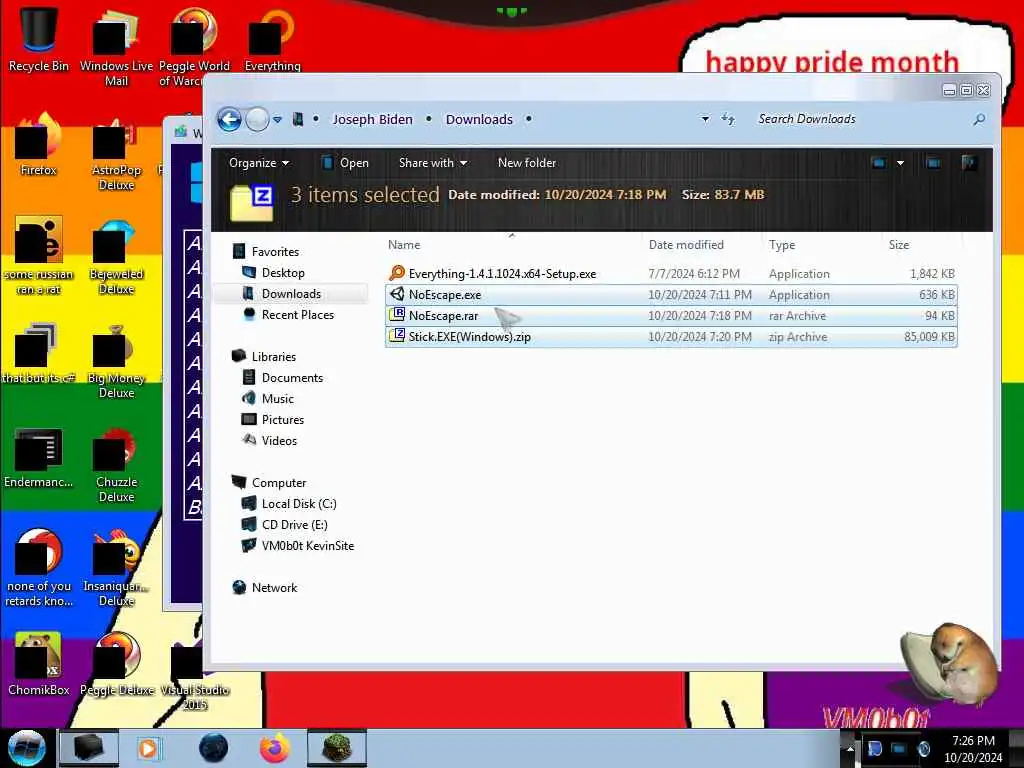Click the Downloads breadcrumb in address bar

click(479, 120)
